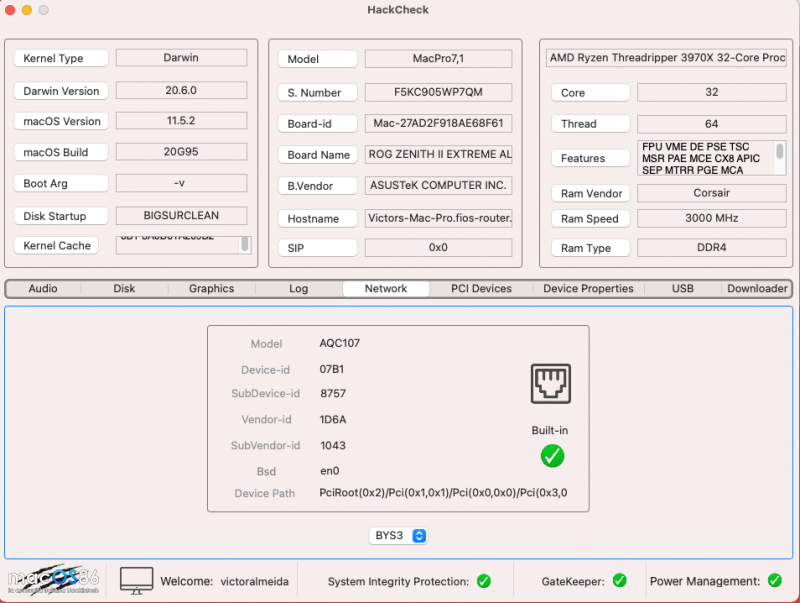The width and height of the screenshot is (800, 603).
Task: Click the Kernel Type button
Action: click(x=60, y=58)
